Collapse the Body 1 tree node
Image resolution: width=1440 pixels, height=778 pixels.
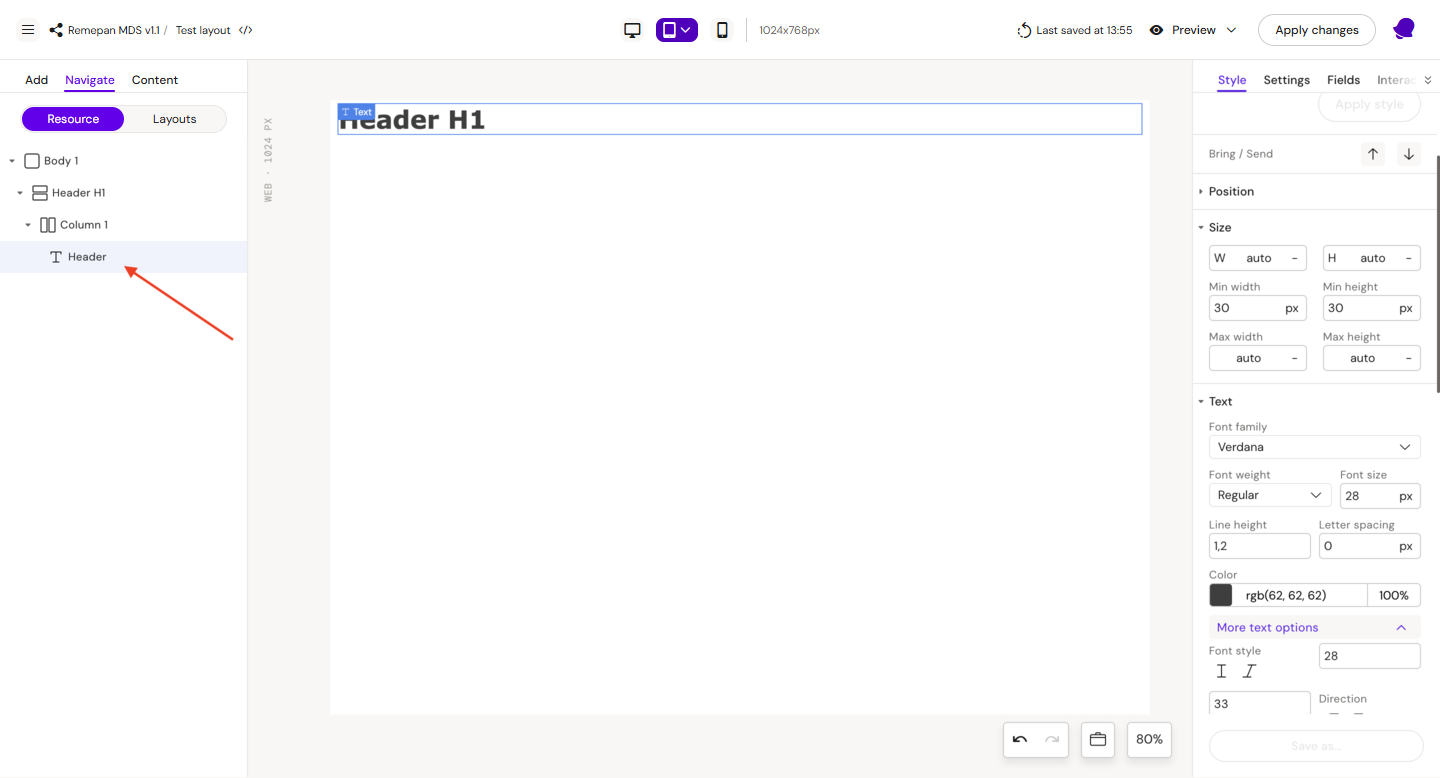pos(12,161)
